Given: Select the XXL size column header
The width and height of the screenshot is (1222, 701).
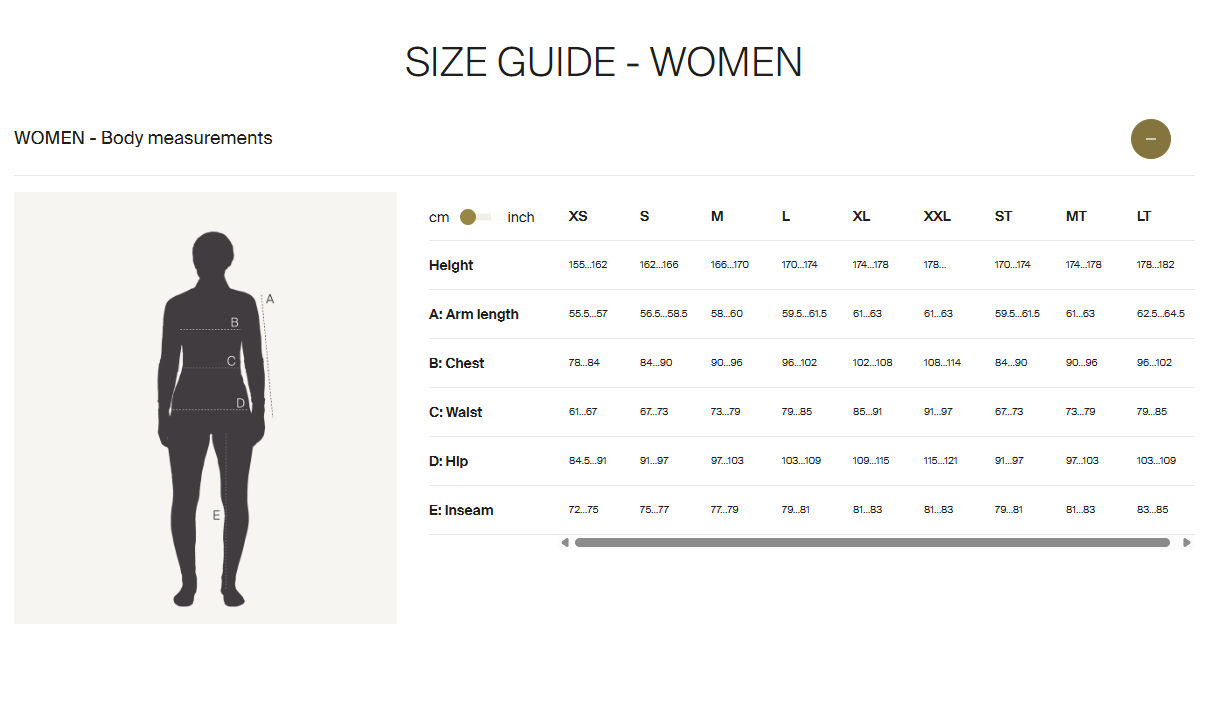Looking at the screenshot, I should (937, 216).
